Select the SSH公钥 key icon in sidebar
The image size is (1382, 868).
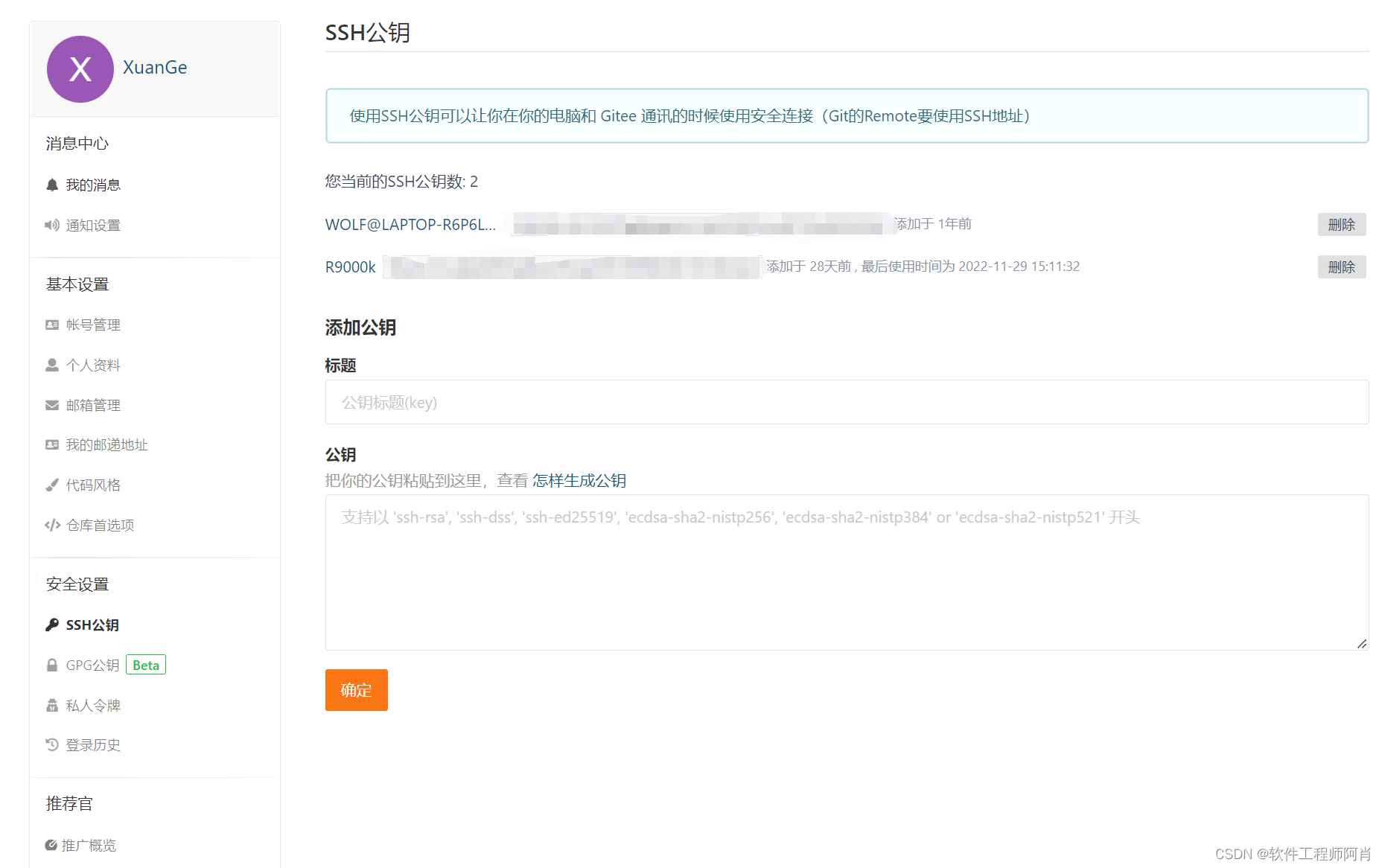[x=51, y=625]
